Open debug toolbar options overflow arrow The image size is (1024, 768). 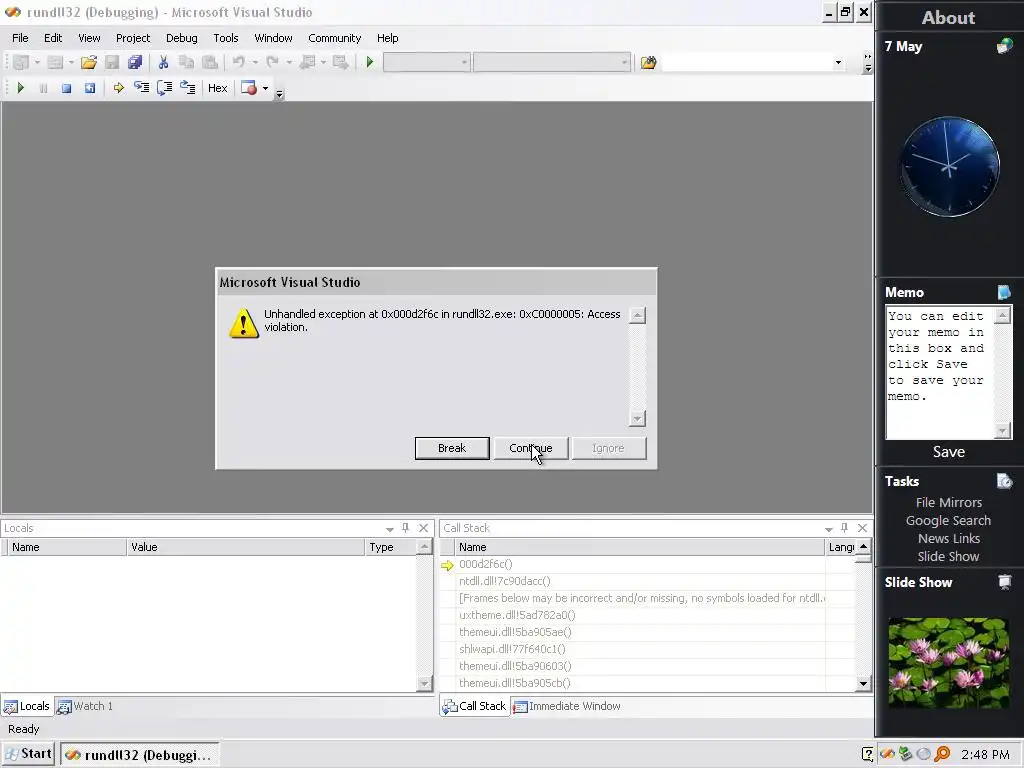click(x=280, y=94)
